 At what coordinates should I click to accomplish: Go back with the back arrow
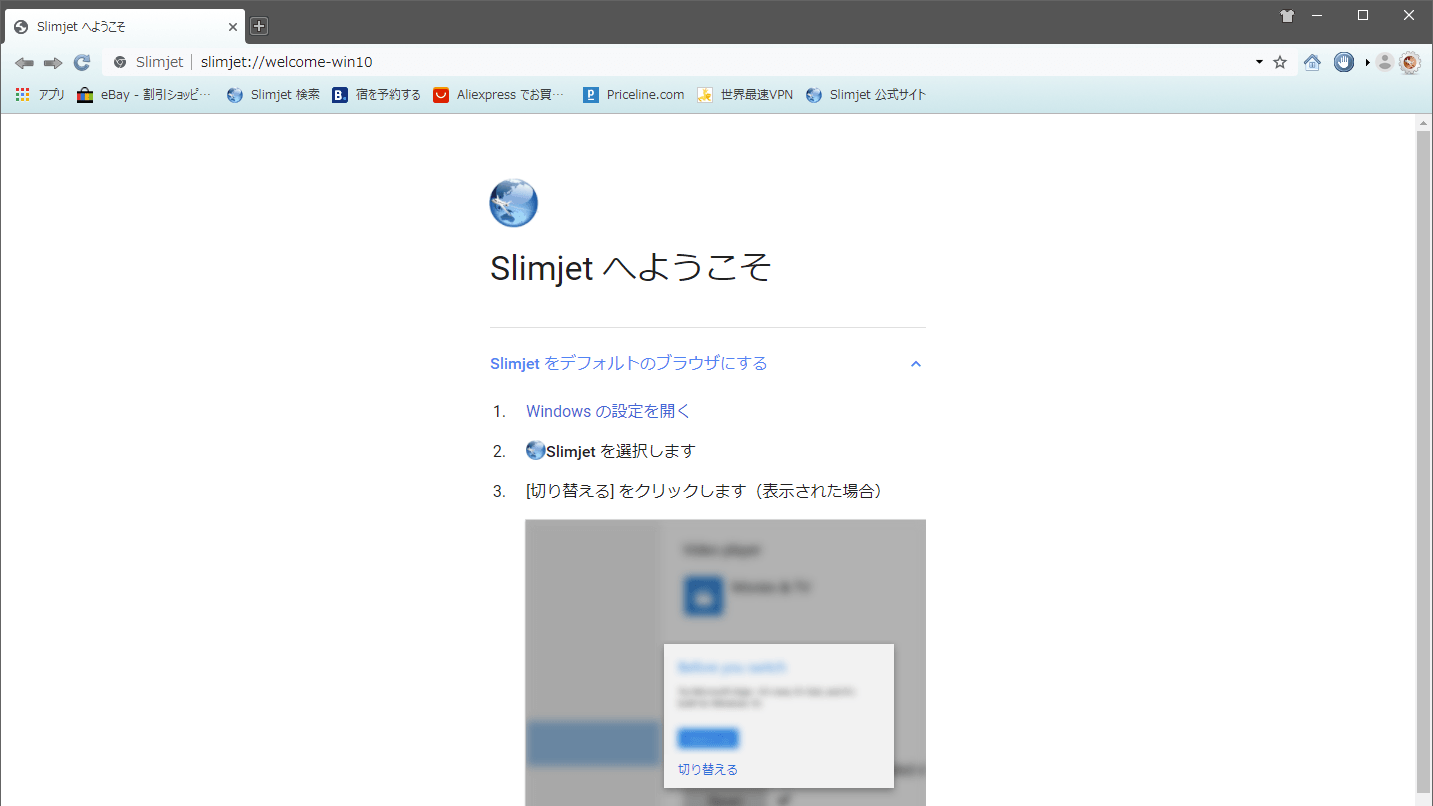pyautogui.click(x=24, y=62)
